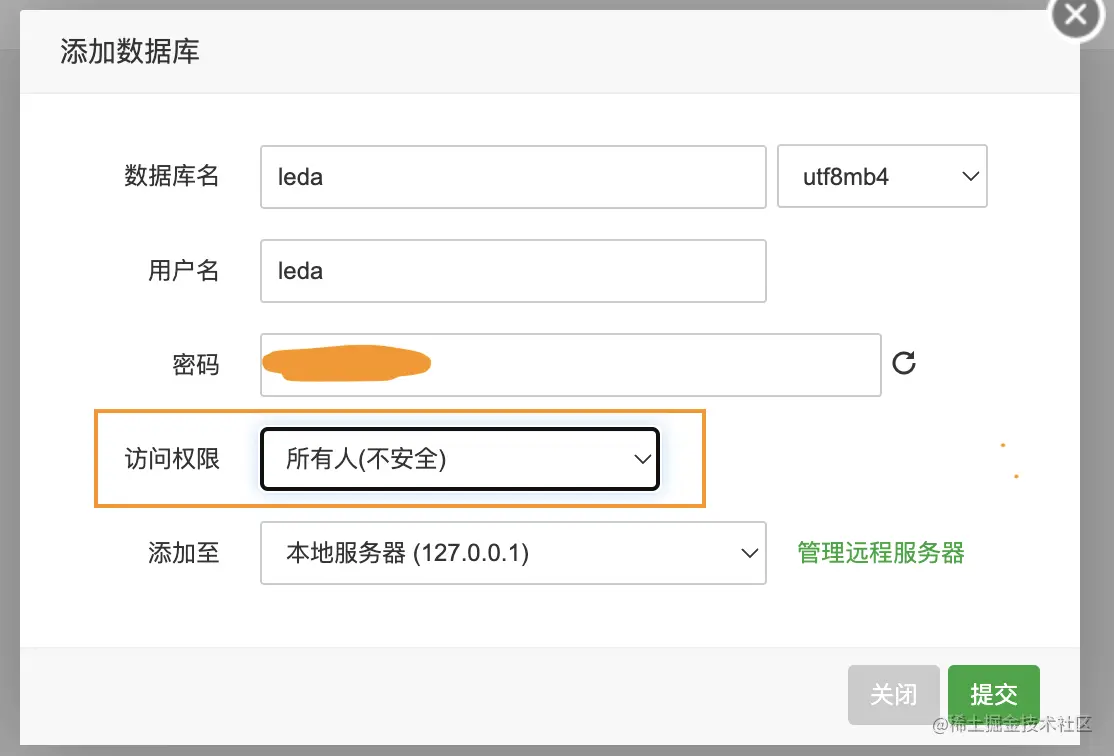Cancel by clicking the 关闭 button

coord(893,694)
